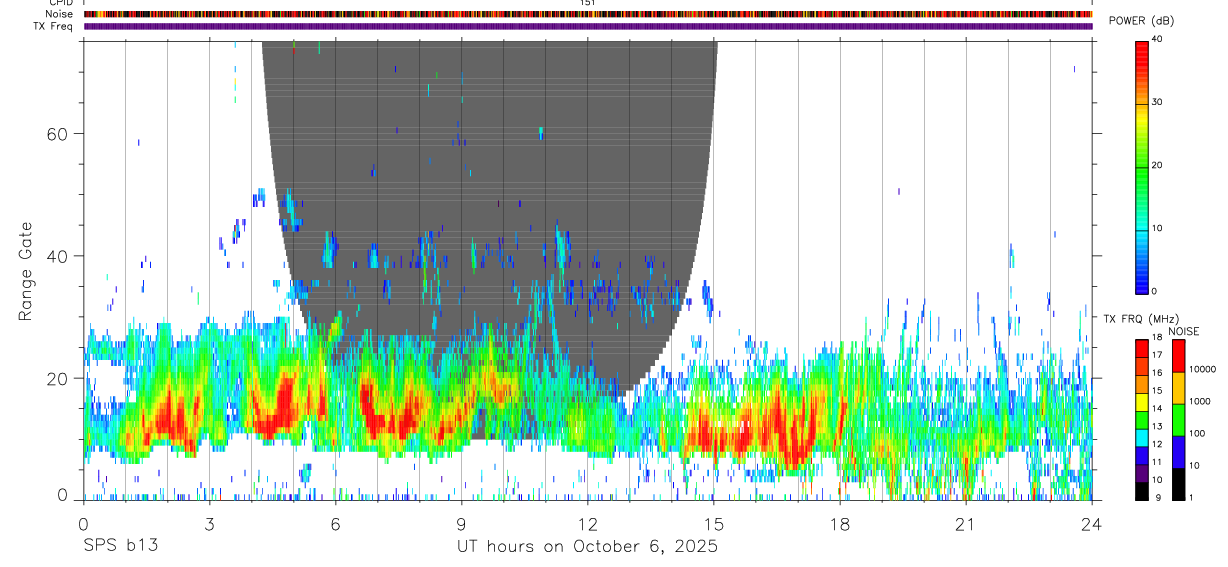The height and width of the screenshot is (567, 1228).
Task: Click the 'POWER (dB)' label
Action: click(1141, 21)
